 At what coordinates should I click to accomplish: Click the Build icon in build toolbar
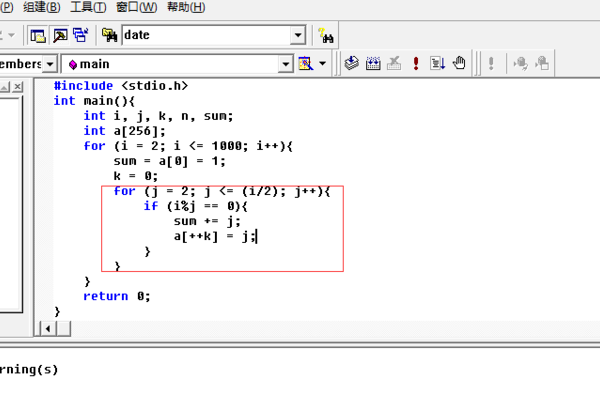[373, 64]
